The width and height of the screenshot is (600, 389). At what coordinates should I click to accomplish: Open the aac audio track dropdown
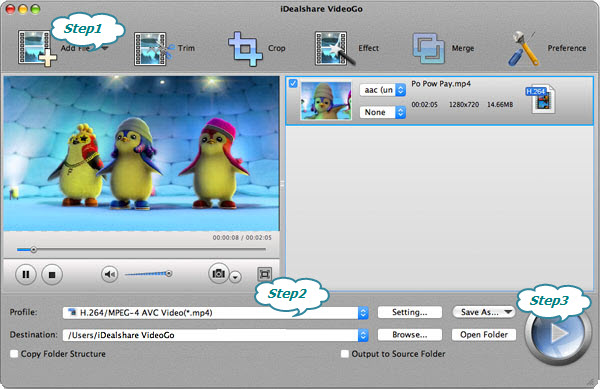pyautogui.click(x=382, y=90)
